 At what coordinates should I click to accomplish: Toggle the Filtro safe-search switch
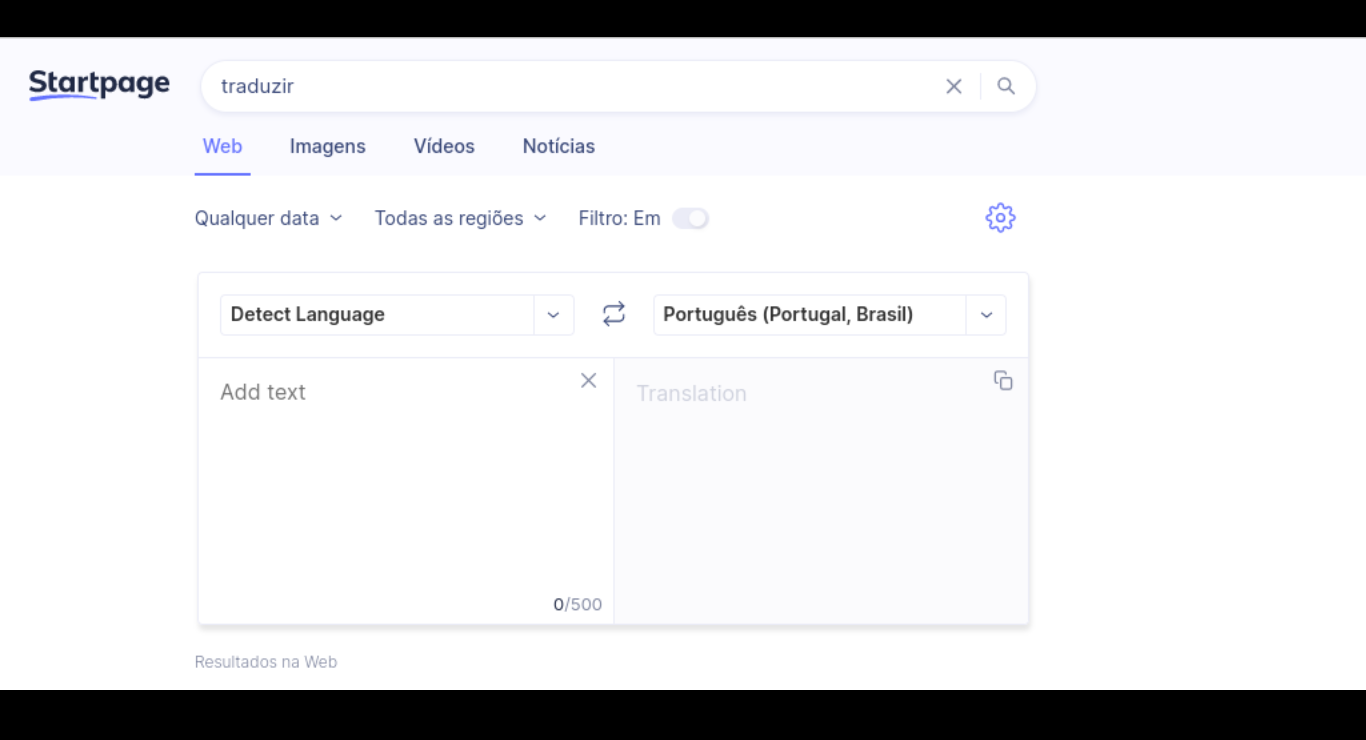[x=690, y=218]
